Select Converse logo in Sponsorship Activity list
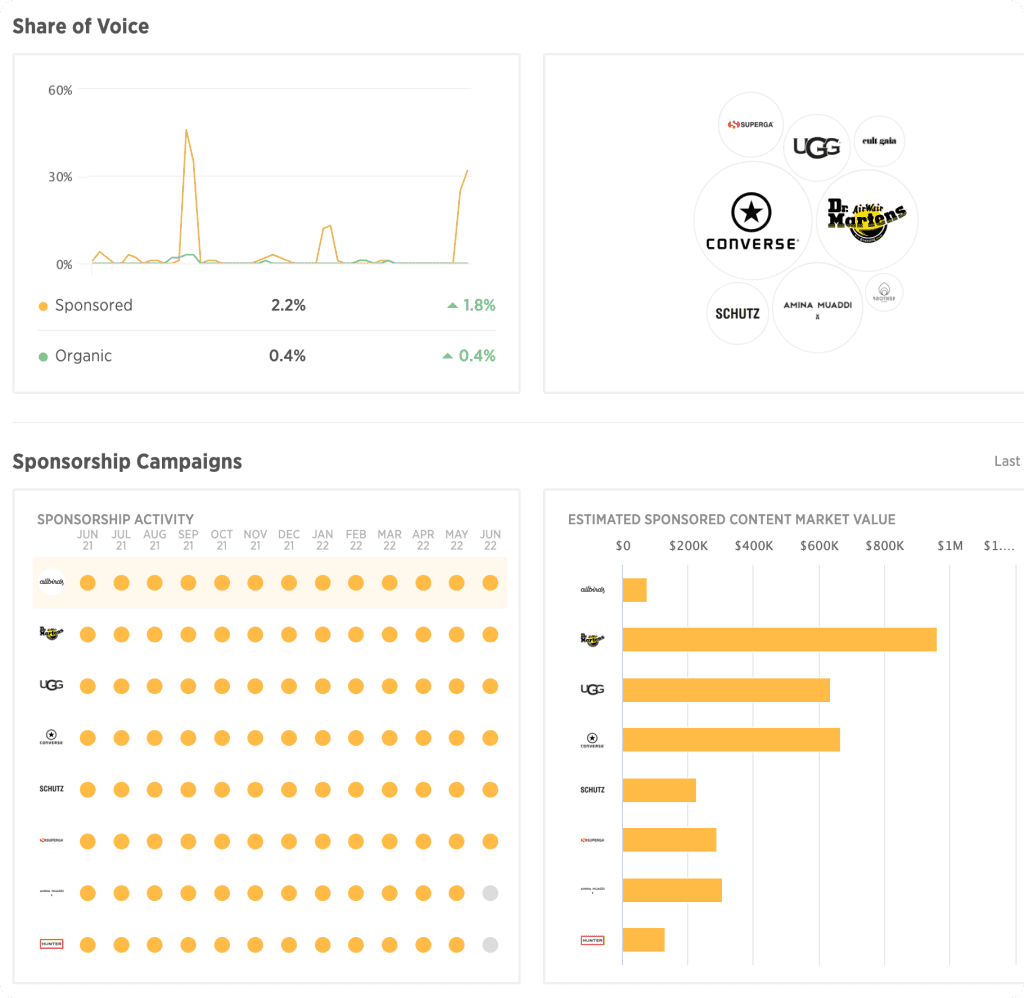The image size is (1024, 998). [x=52, y=737]
